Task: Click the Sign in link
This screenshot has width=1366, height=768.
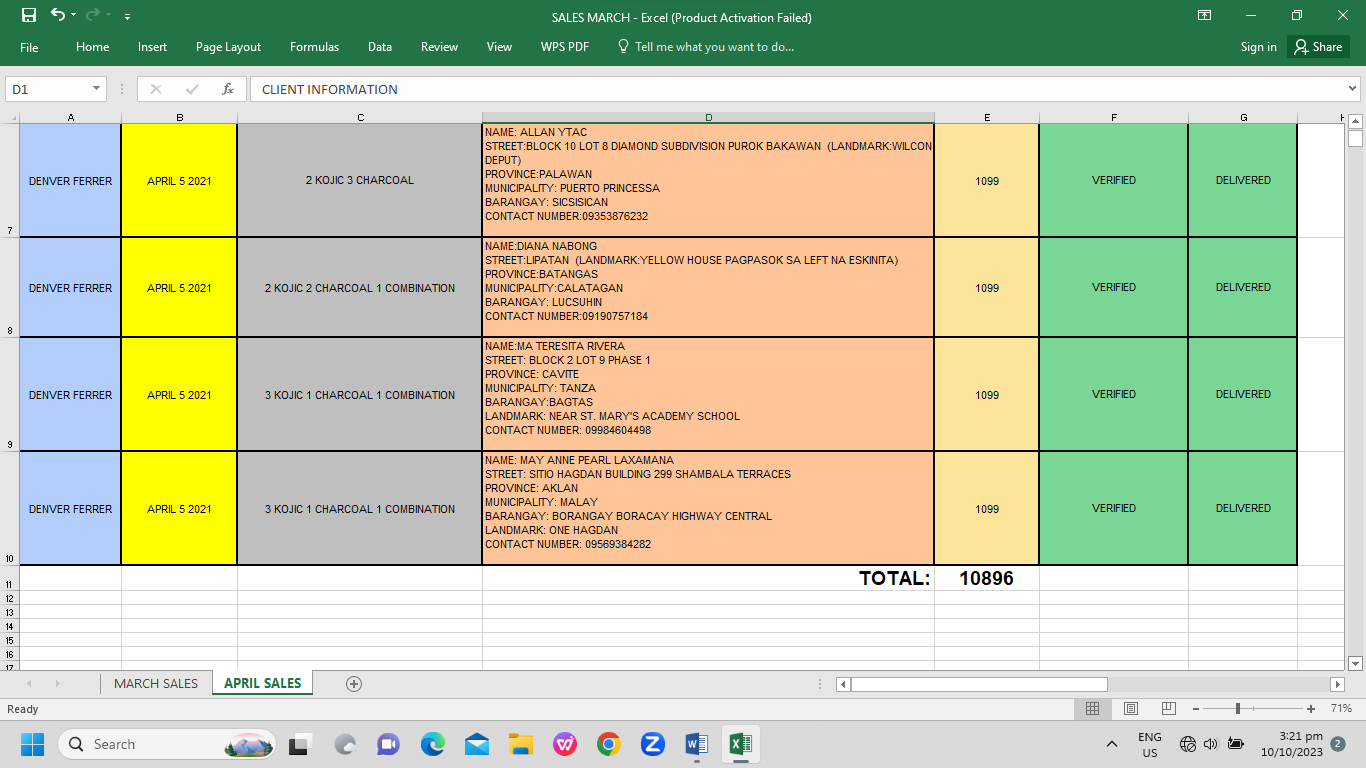Action: (x=1258, y=47)
